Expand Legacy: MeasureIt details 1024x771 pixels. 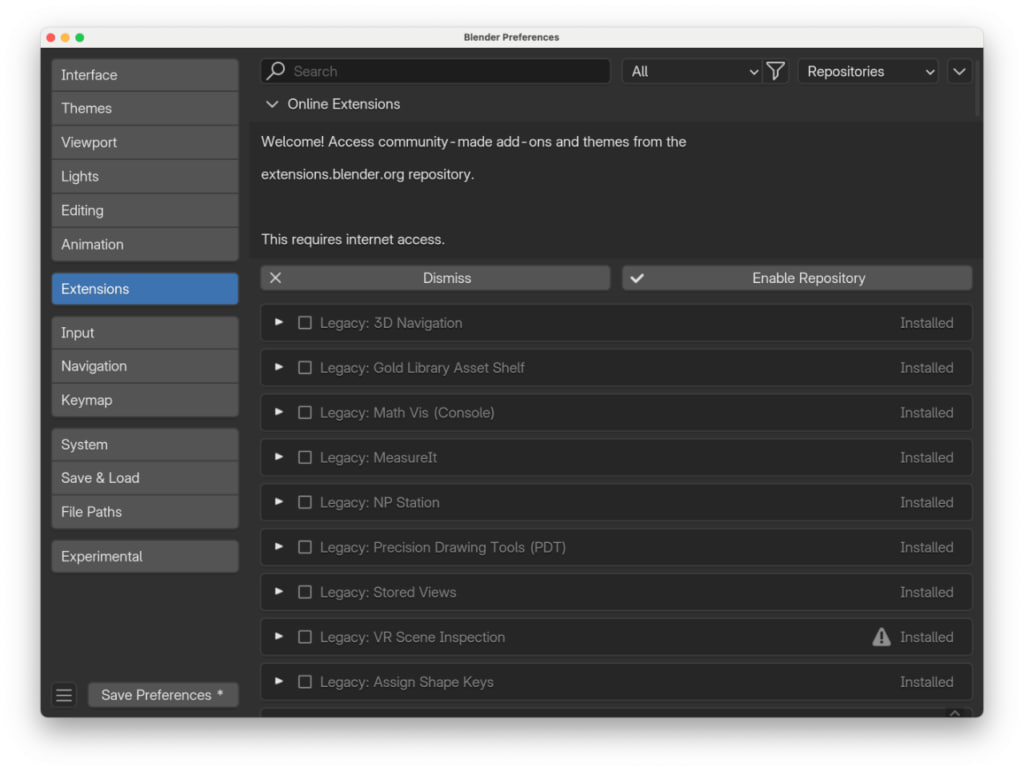point(279,457)
